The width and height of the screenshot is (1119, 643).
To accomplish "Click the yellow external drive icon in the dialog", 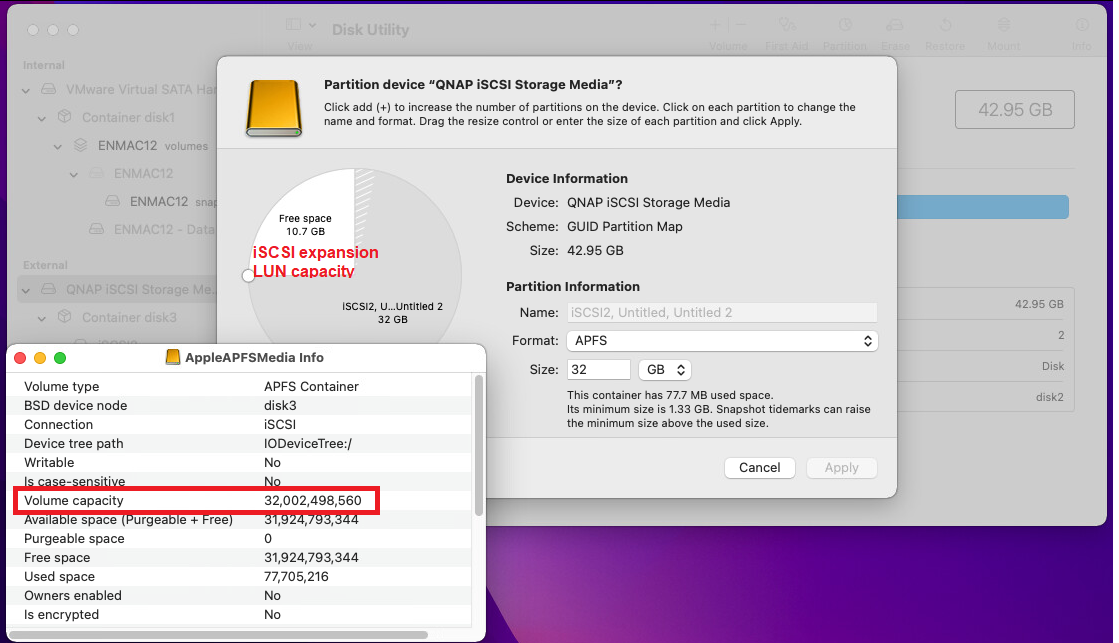I will pyautogui.click(x=274, y=108).
